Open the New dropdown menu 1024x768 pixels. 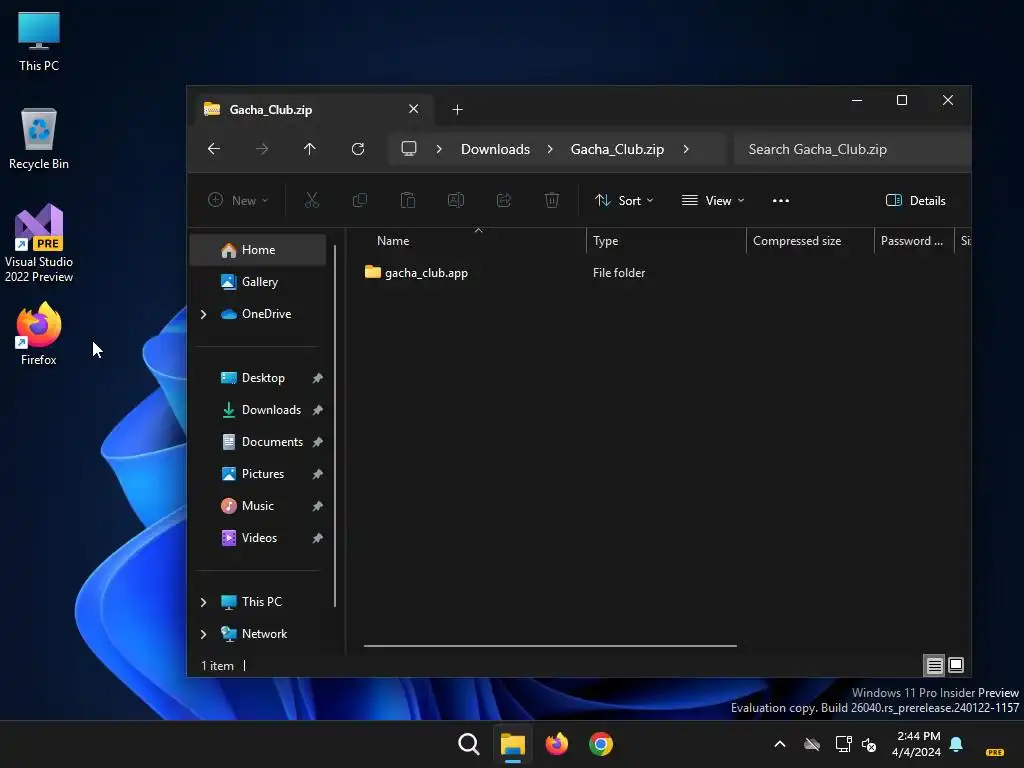(x=238, y=200)
